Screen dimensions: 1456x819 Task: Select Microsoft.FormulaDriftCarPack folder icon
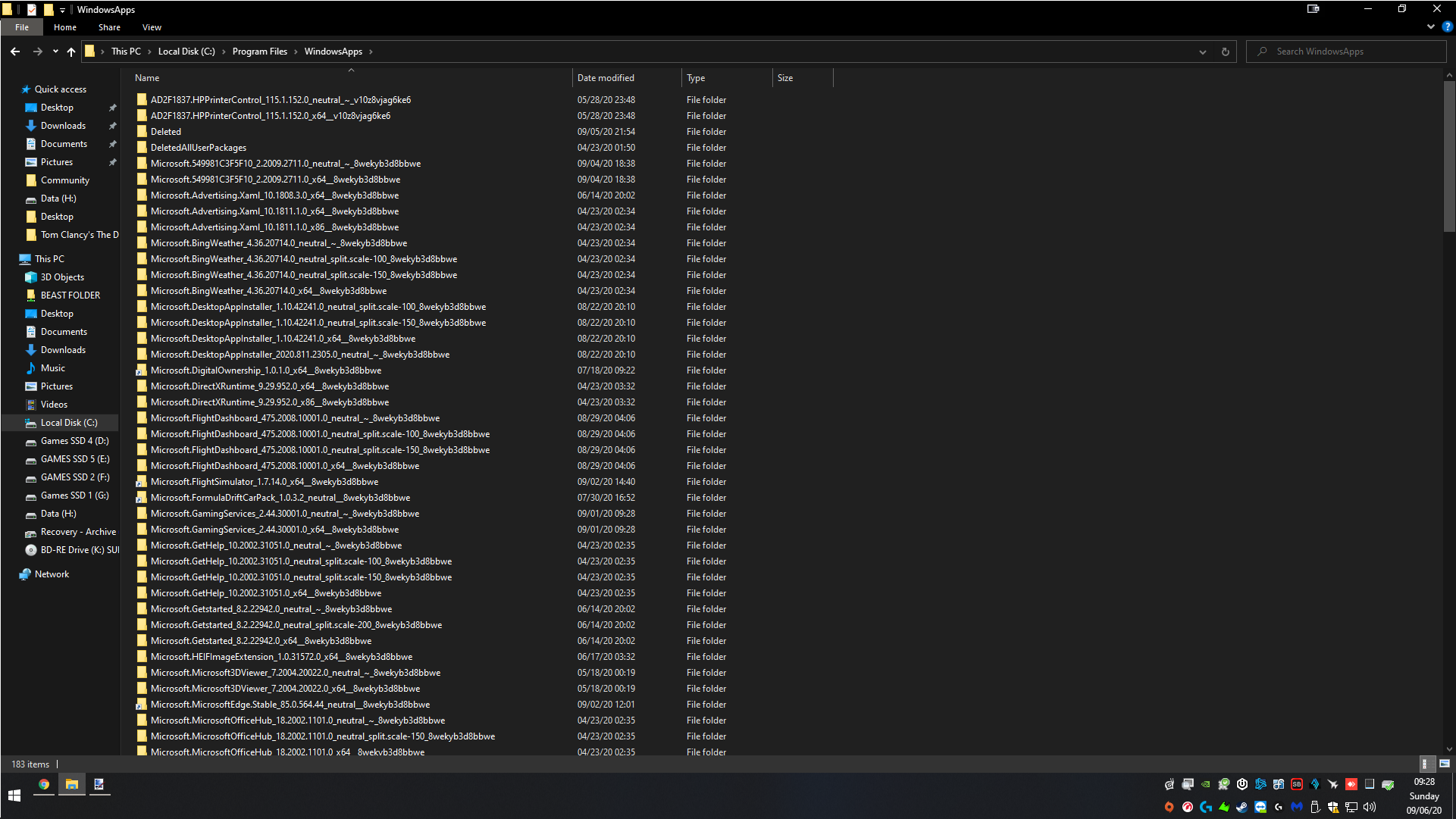pyautogui.click(x=141, y=498)
